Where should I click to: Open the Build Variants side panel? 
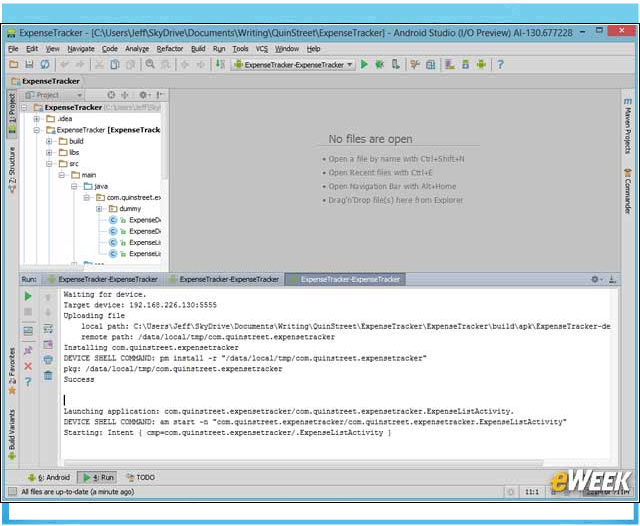click(12, 435)
